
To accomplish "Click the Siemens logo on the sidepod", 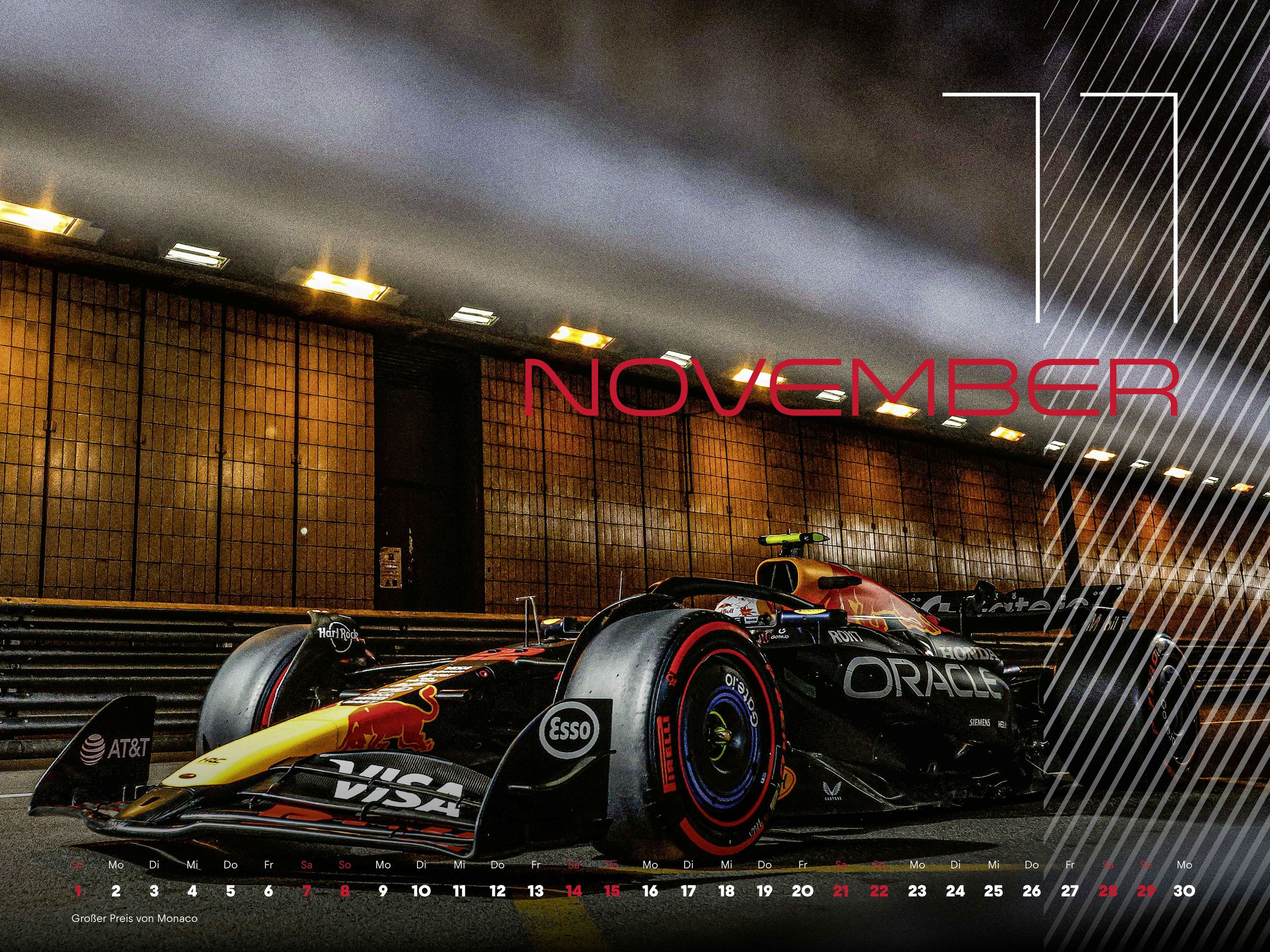I will [980, 722].
